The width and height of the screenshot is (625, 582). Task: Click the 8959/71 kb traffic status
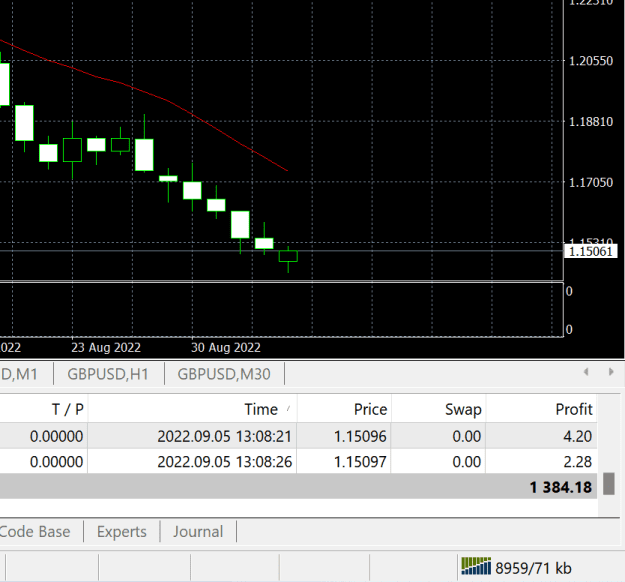[533, 568]
